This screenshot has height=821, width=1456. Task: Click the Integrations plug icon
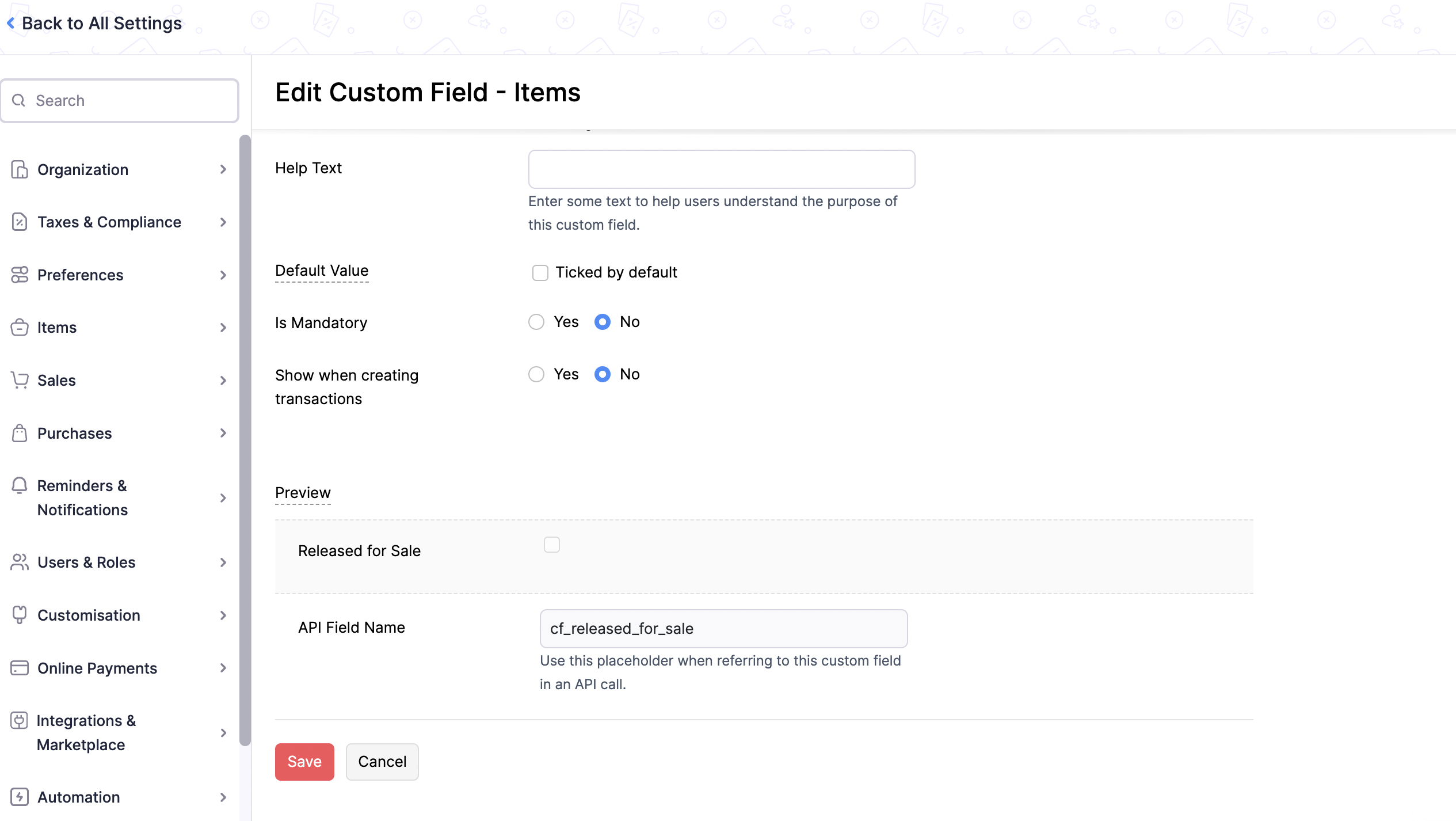pyautogui.click(x=20, y=720)
